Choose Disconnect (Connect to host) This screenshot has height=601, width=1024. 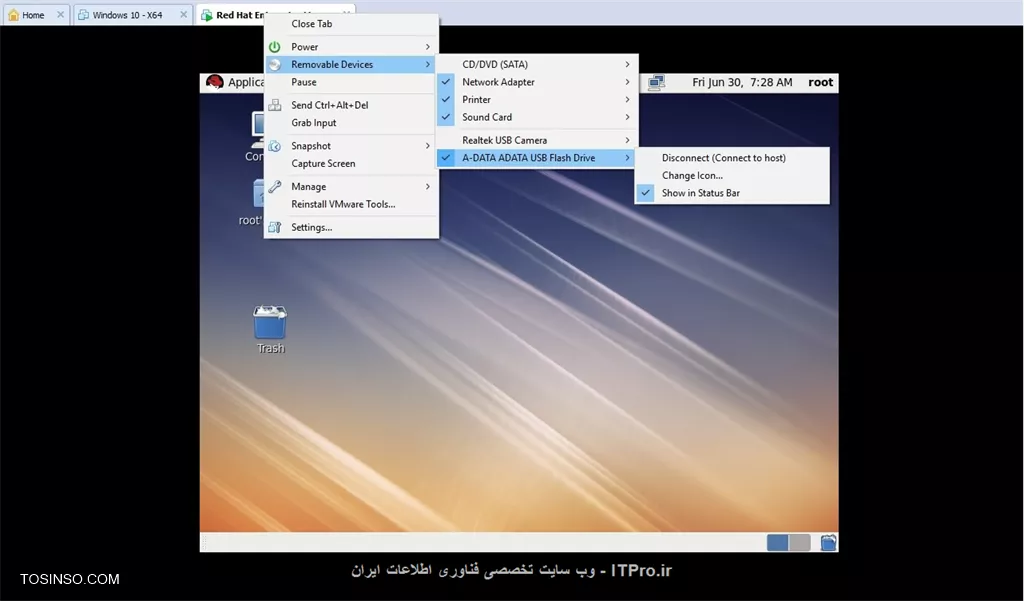point(732,158)
